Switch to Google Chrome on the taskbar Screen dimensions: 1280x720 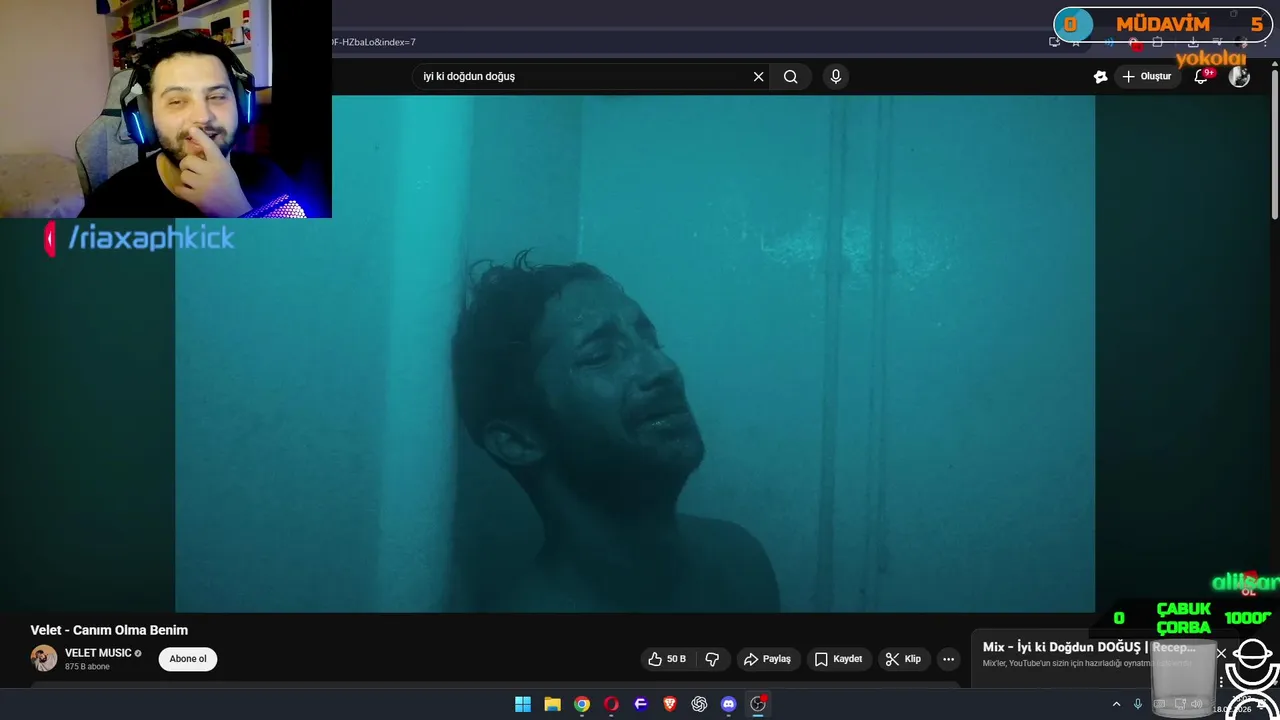(582, 704)
